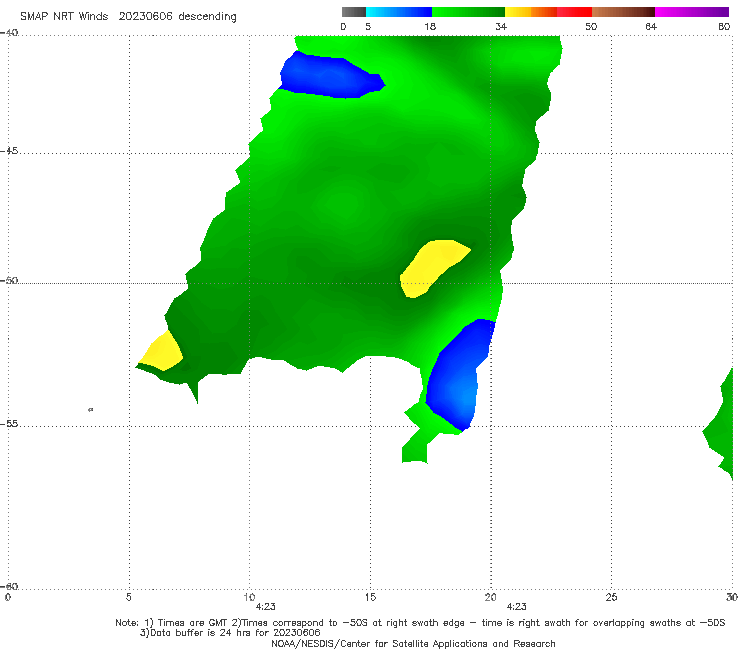Click the blue segment of the wind color bar

pyautogui.click(x=399, y=12)
